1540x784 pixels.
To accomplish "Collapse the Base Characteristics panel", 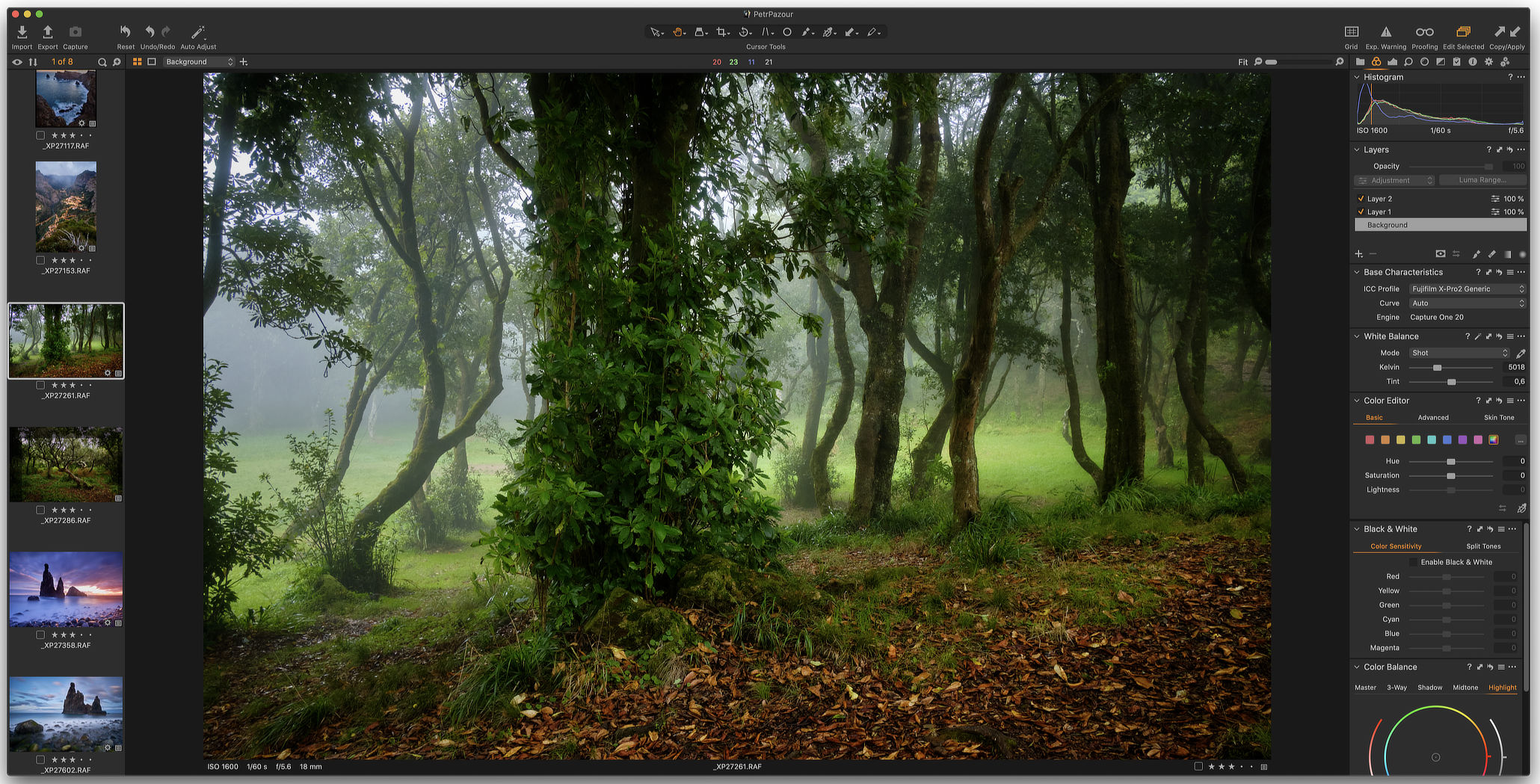I will tap(1357, 272).
